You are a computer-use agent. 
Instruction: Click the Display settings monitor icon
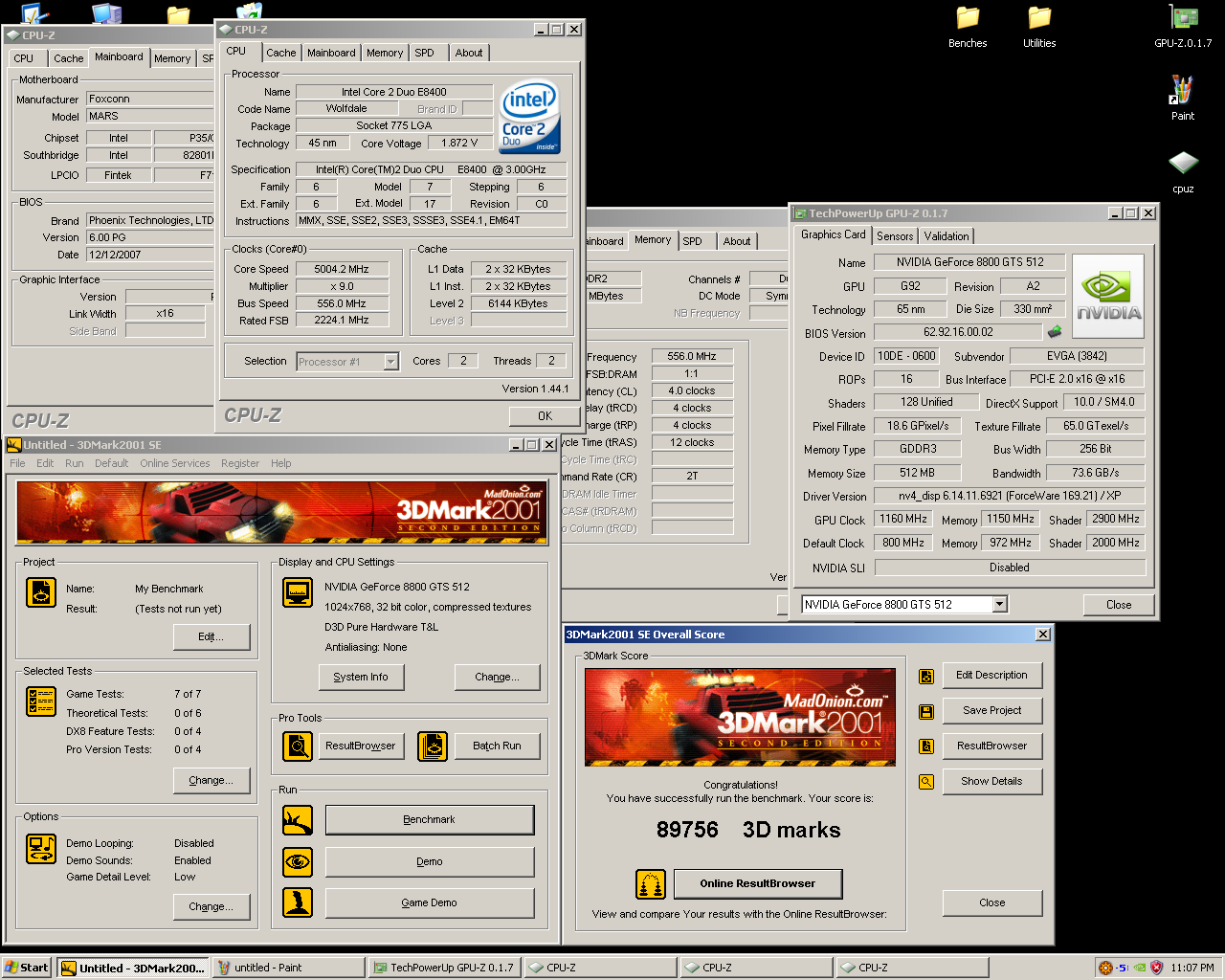(x=298, y=592)
